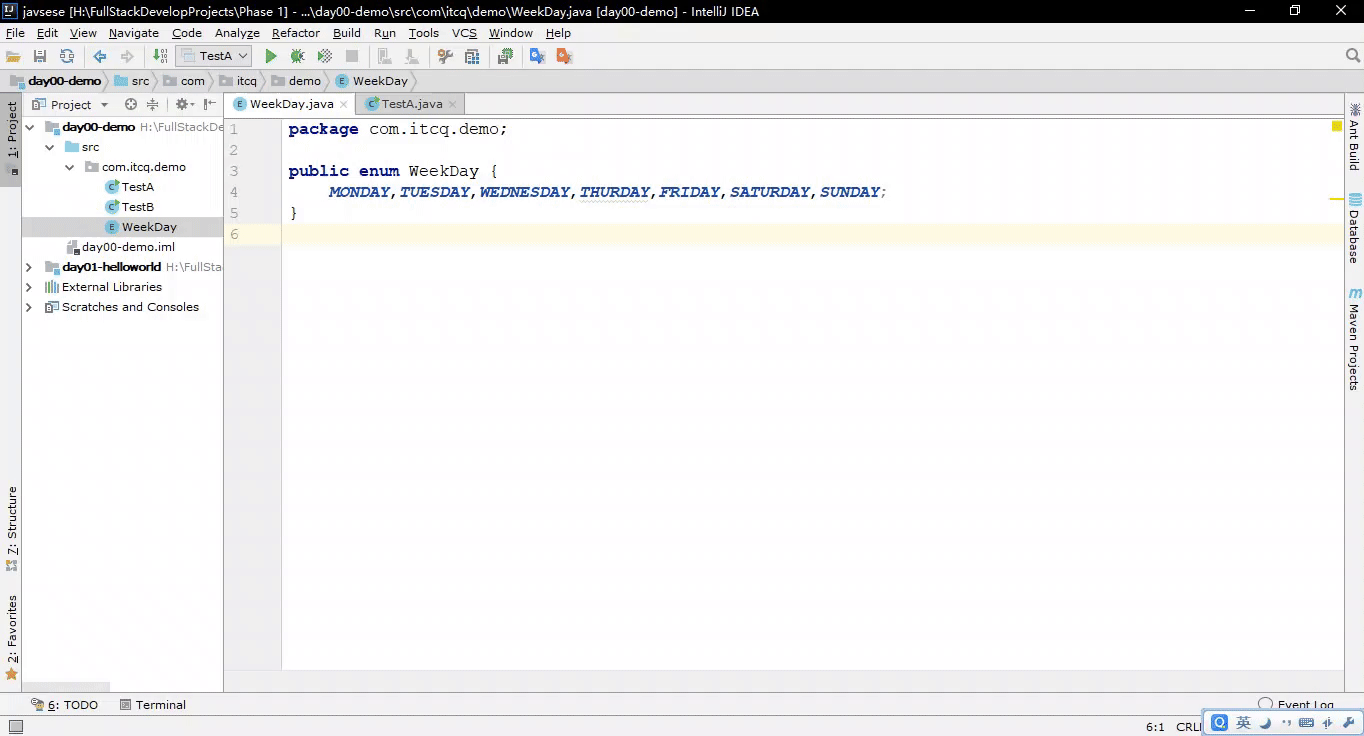Open Settings via the wrench toolbar icon
The image size is (1364, 736).
click(x=445, y=56)
